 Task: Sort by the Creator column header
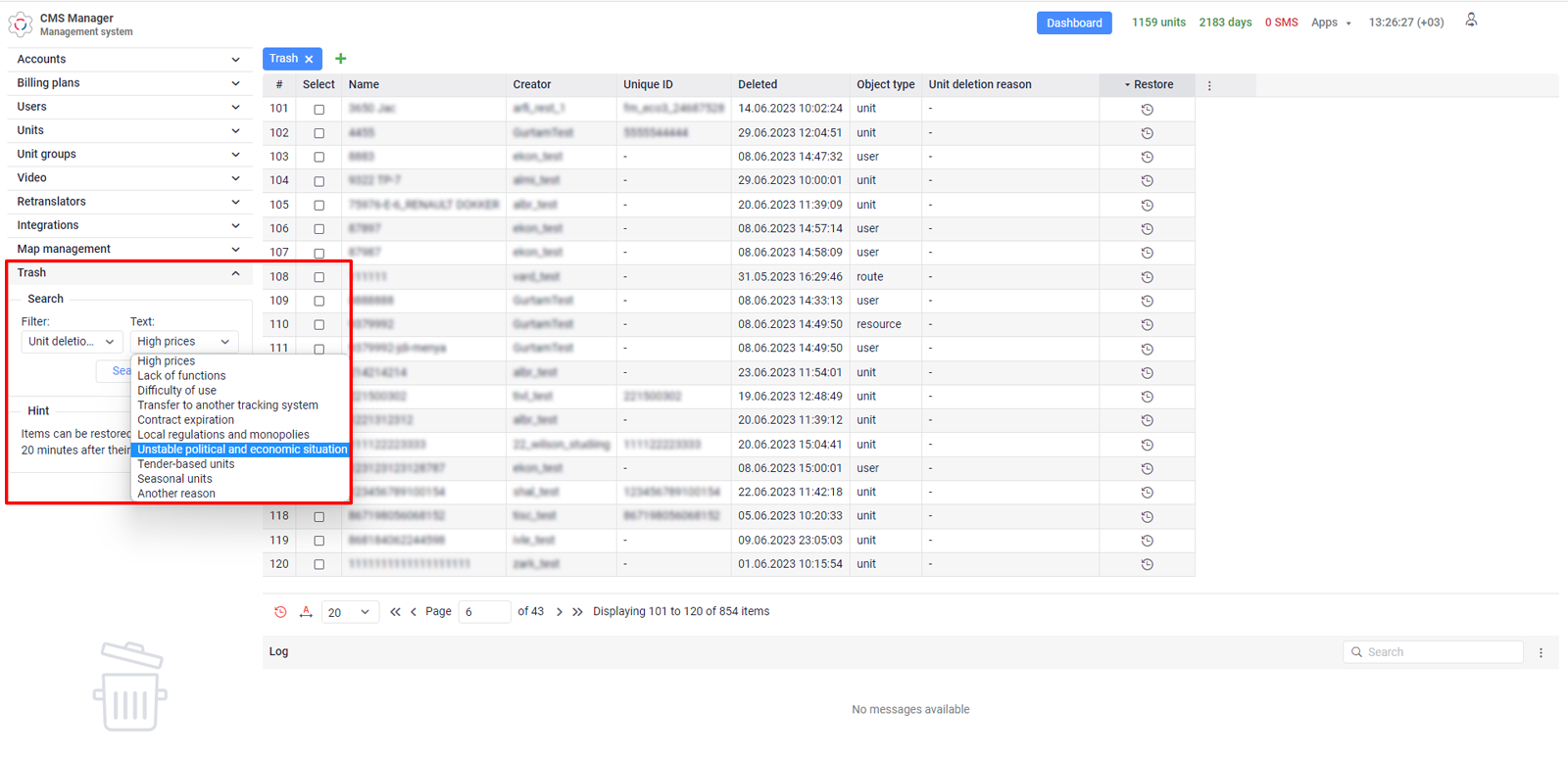[x=561, y=85]
